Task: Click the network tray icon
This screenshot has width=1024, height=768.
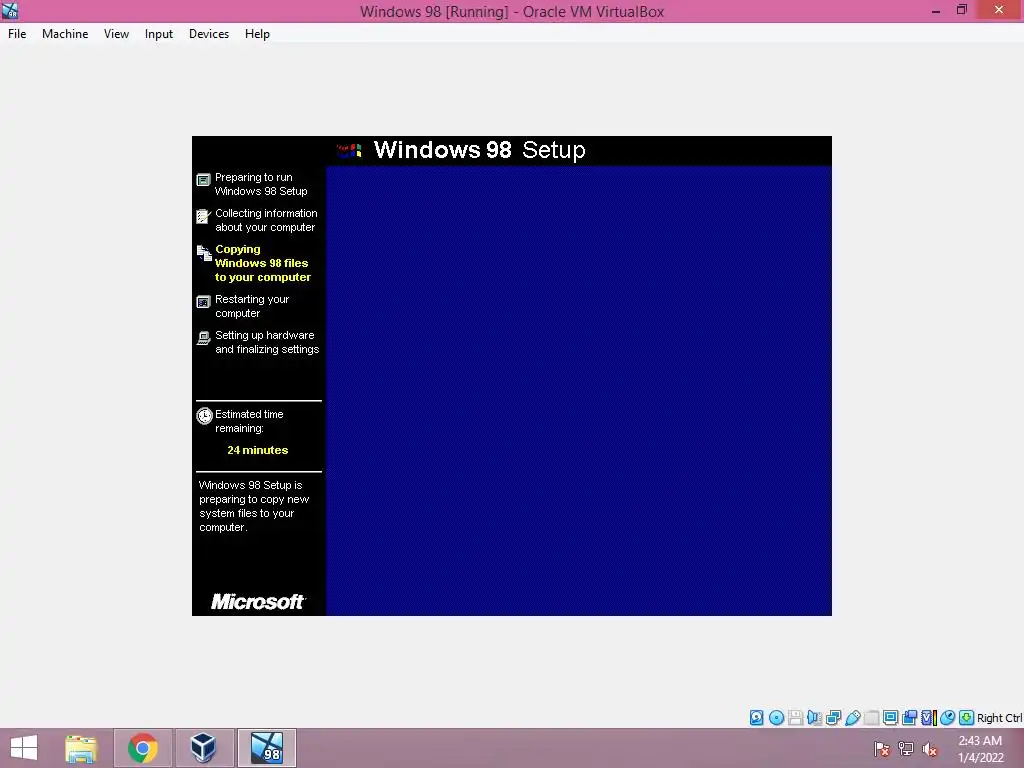Action: [906, 748]
